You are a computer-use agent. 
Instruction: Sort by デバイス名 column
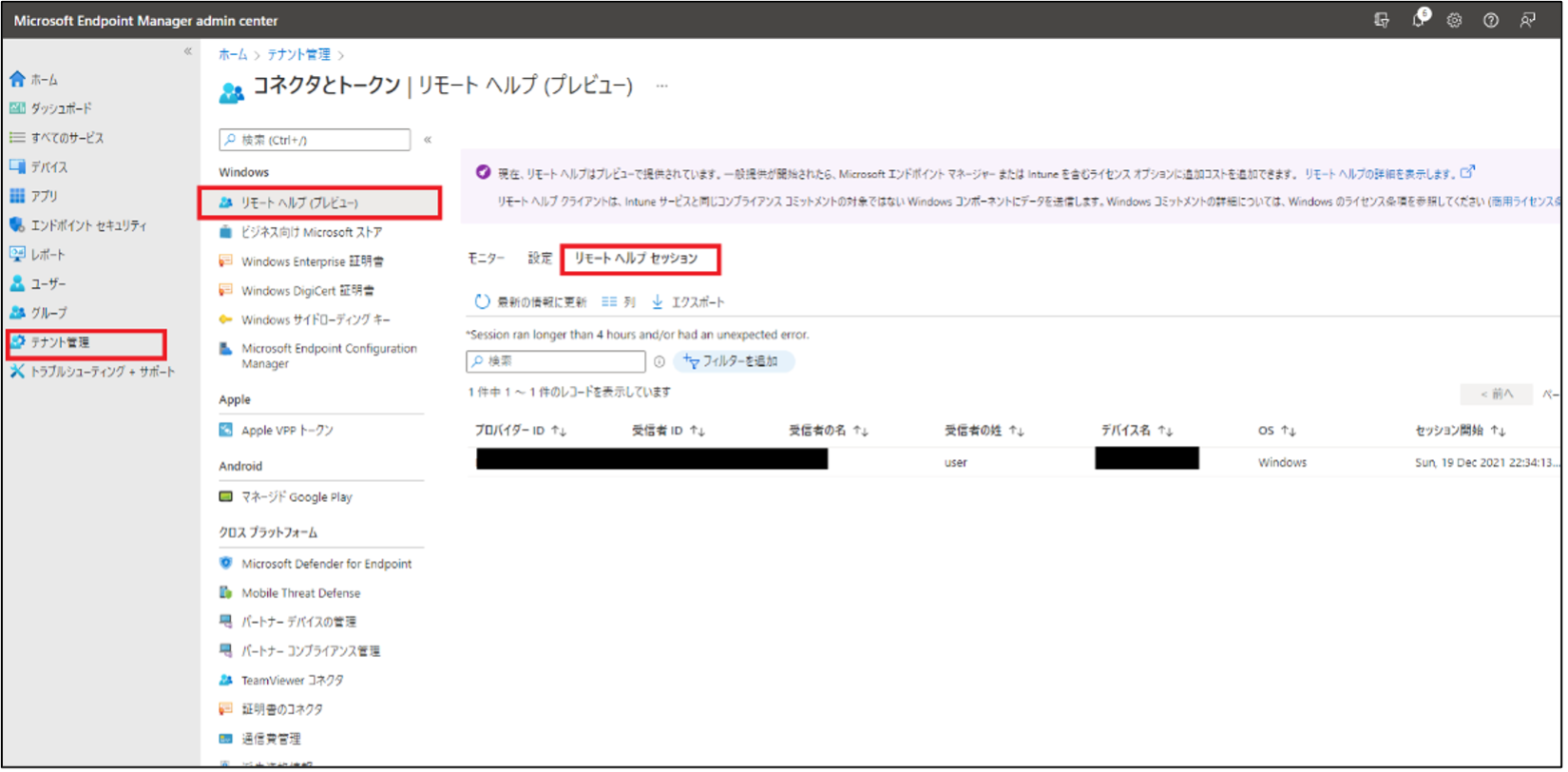1137,432
